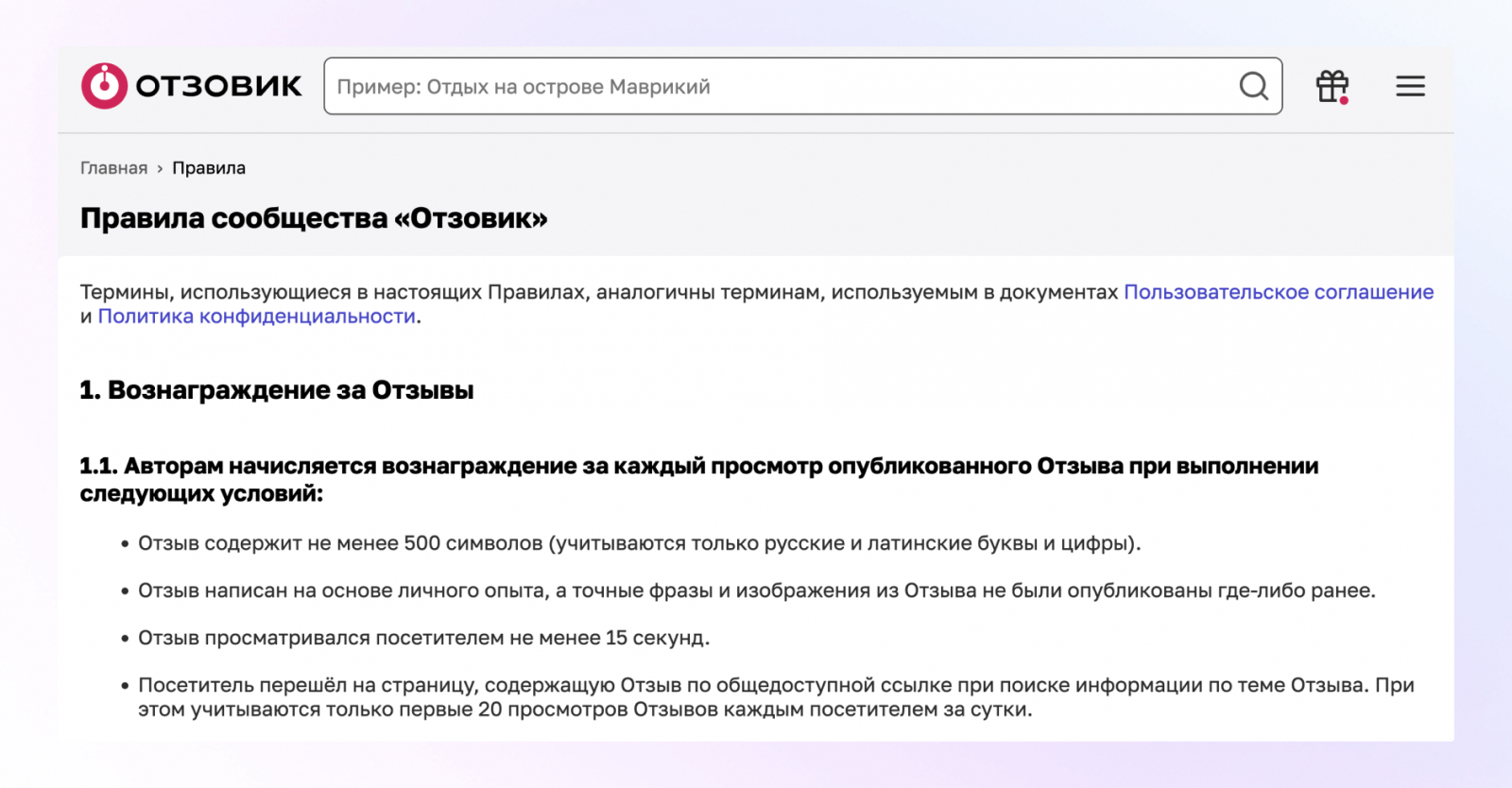Click the breadcrumb chevron separator
The image size is (1512, 788).
tap(160, 169)
